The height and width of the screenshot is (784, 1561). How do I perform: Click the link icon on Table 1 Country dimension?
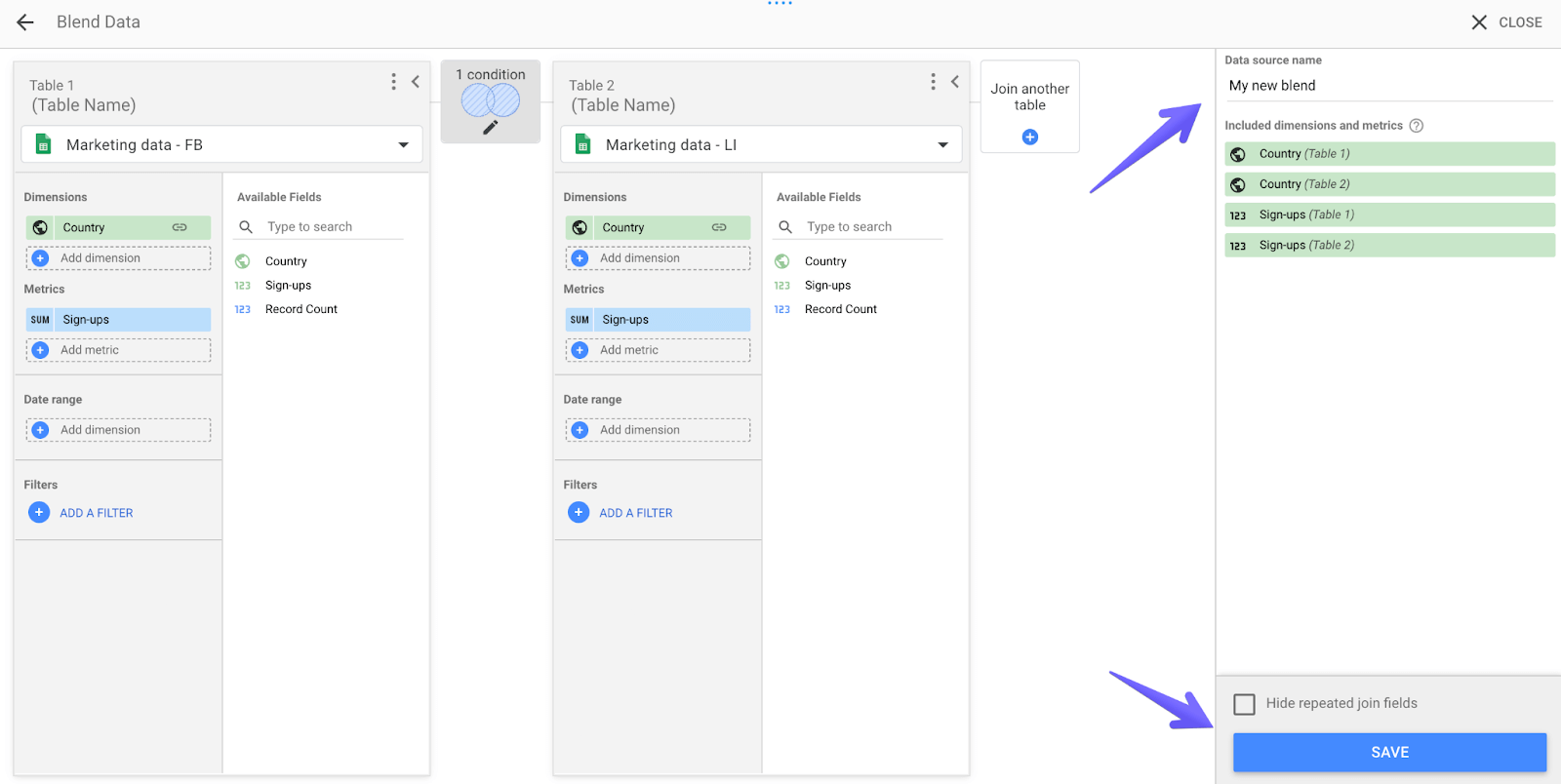[180, 227]
